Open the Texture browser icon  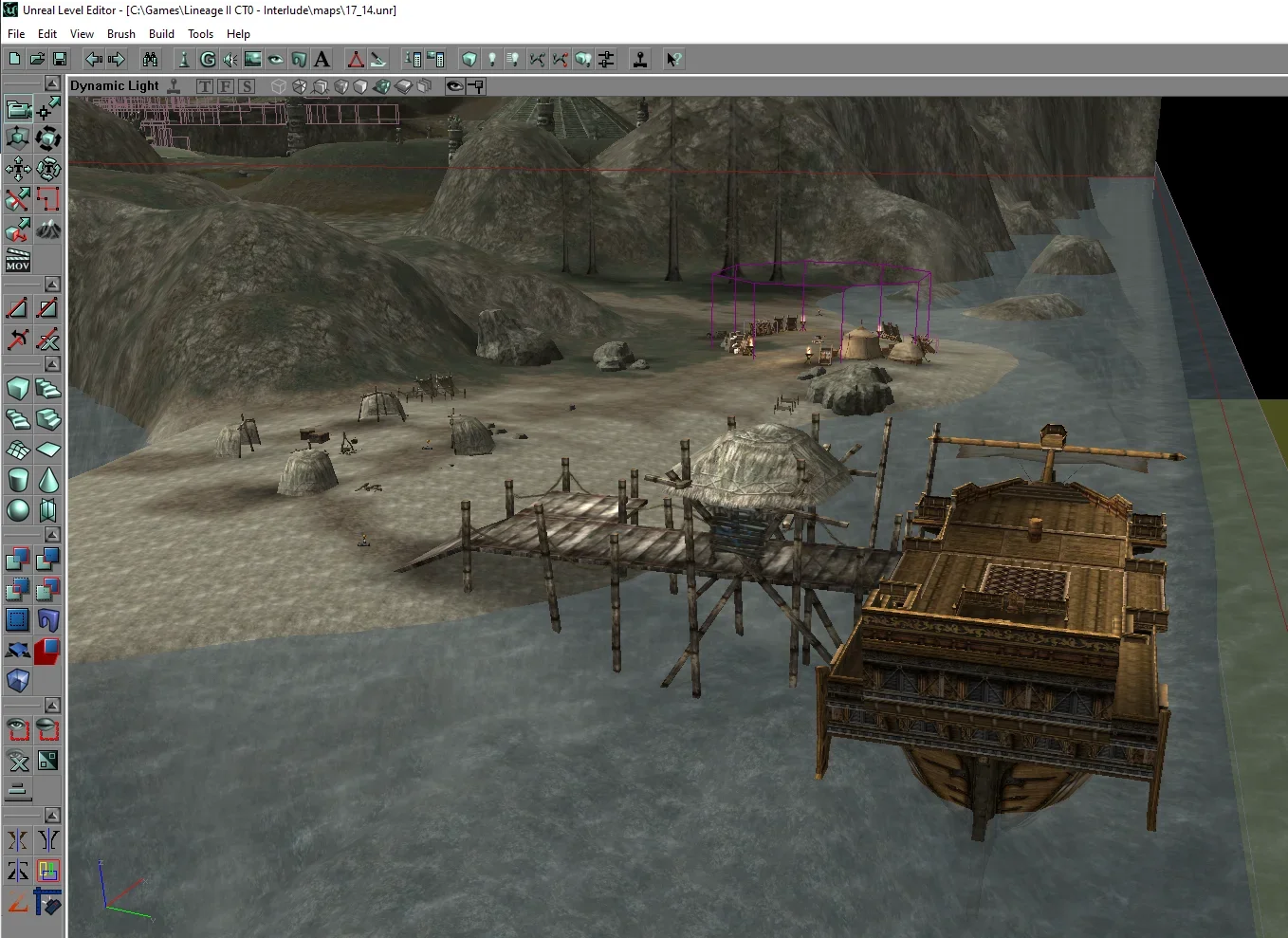coord(253,59)
